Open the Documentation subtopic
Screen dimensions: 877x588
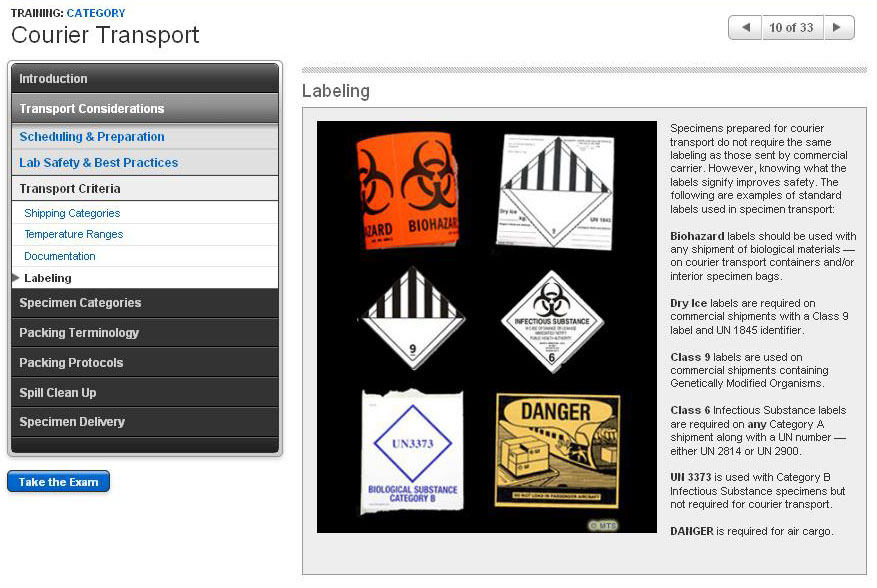click(x=60, y=256)
